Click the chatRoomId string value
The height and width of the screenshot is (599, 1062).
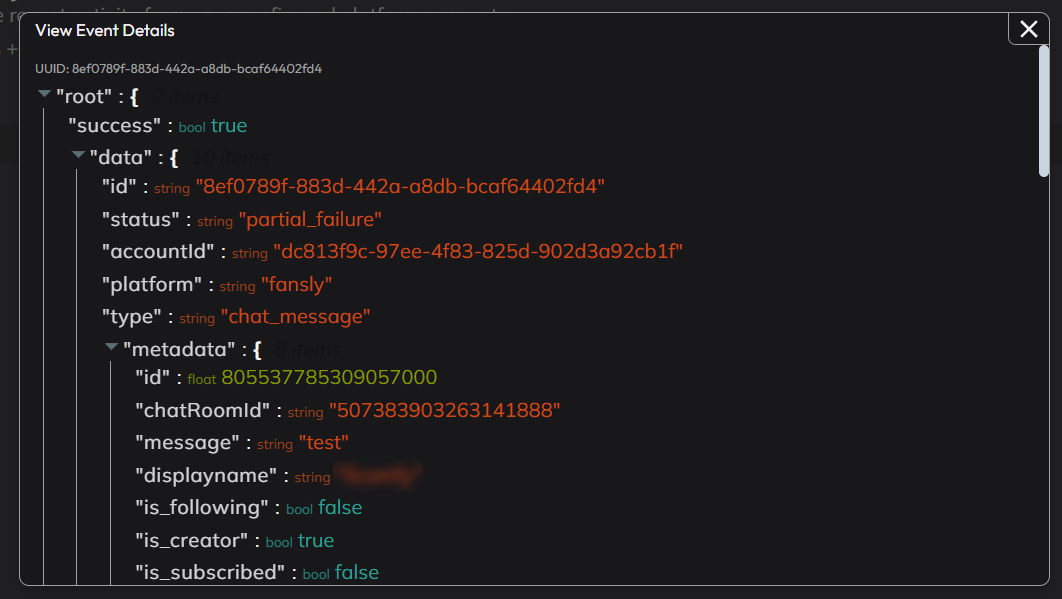(x=444, y=410)
